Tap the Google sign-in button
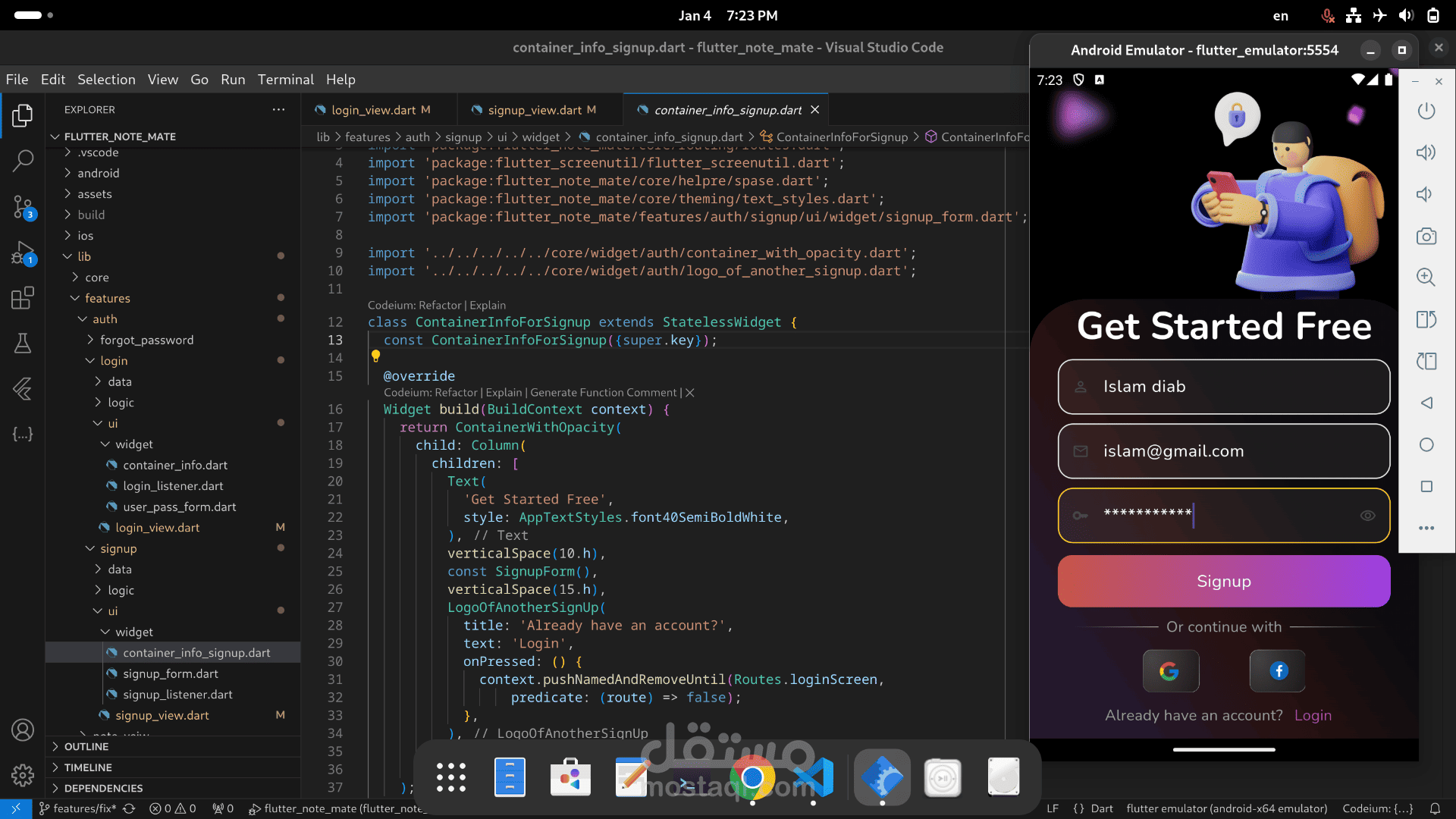The height and width of the screenshot is (819, 1456). pos(1171,671)
